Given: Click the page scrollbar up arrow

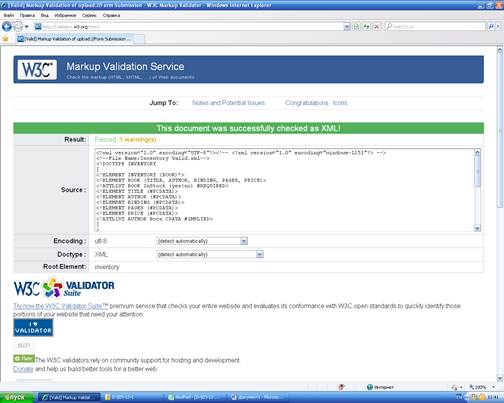Looking at the screenshot, I should [500, 50].
